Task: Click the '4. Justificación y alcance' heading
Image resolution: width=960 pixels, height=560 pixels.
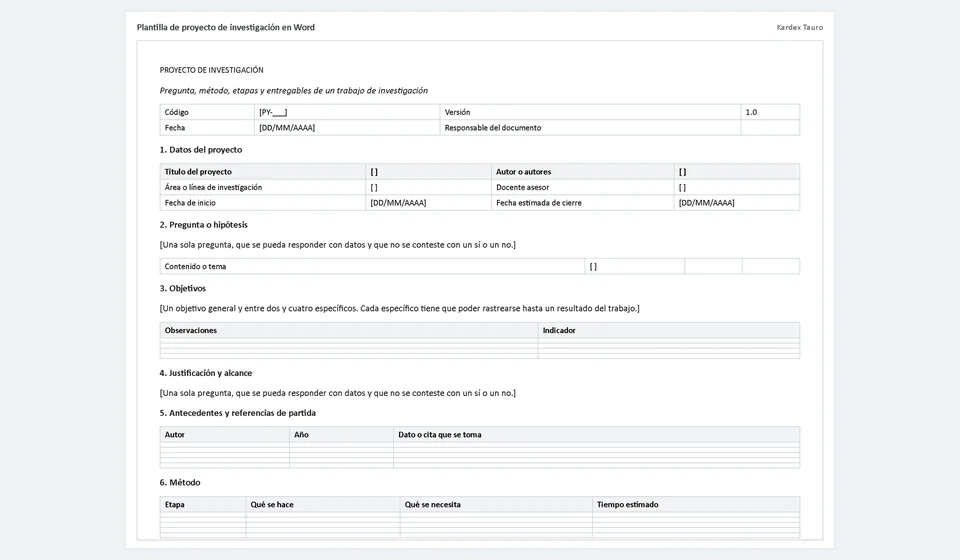Action: point(206,373)
